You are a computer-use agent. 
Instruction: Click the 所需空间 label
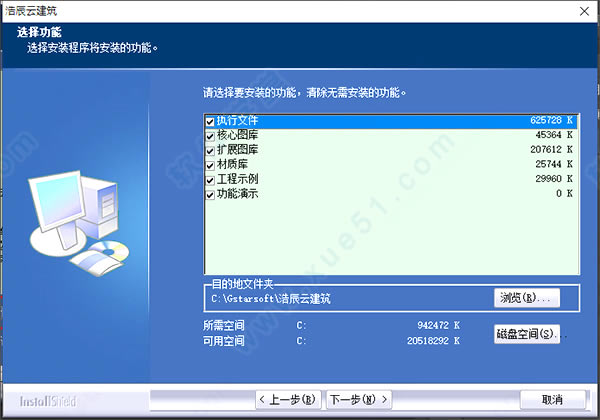(224, 326)
